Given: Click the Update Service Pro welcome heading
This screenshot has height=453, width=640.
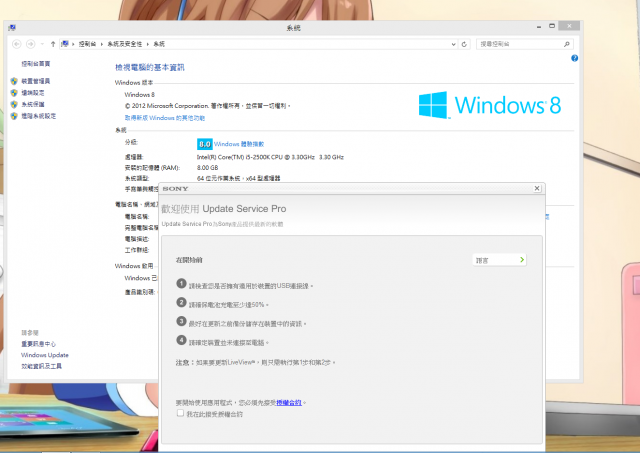Looking at the screenshot, I should pos(224,209).
